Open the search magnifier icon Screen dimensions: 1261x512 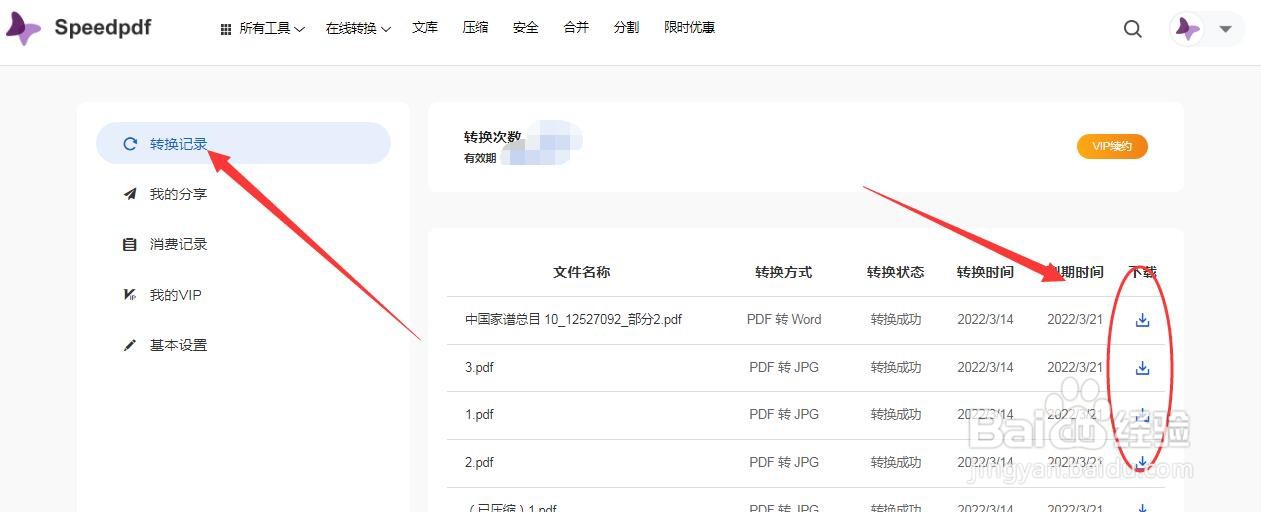point(1132,29)
